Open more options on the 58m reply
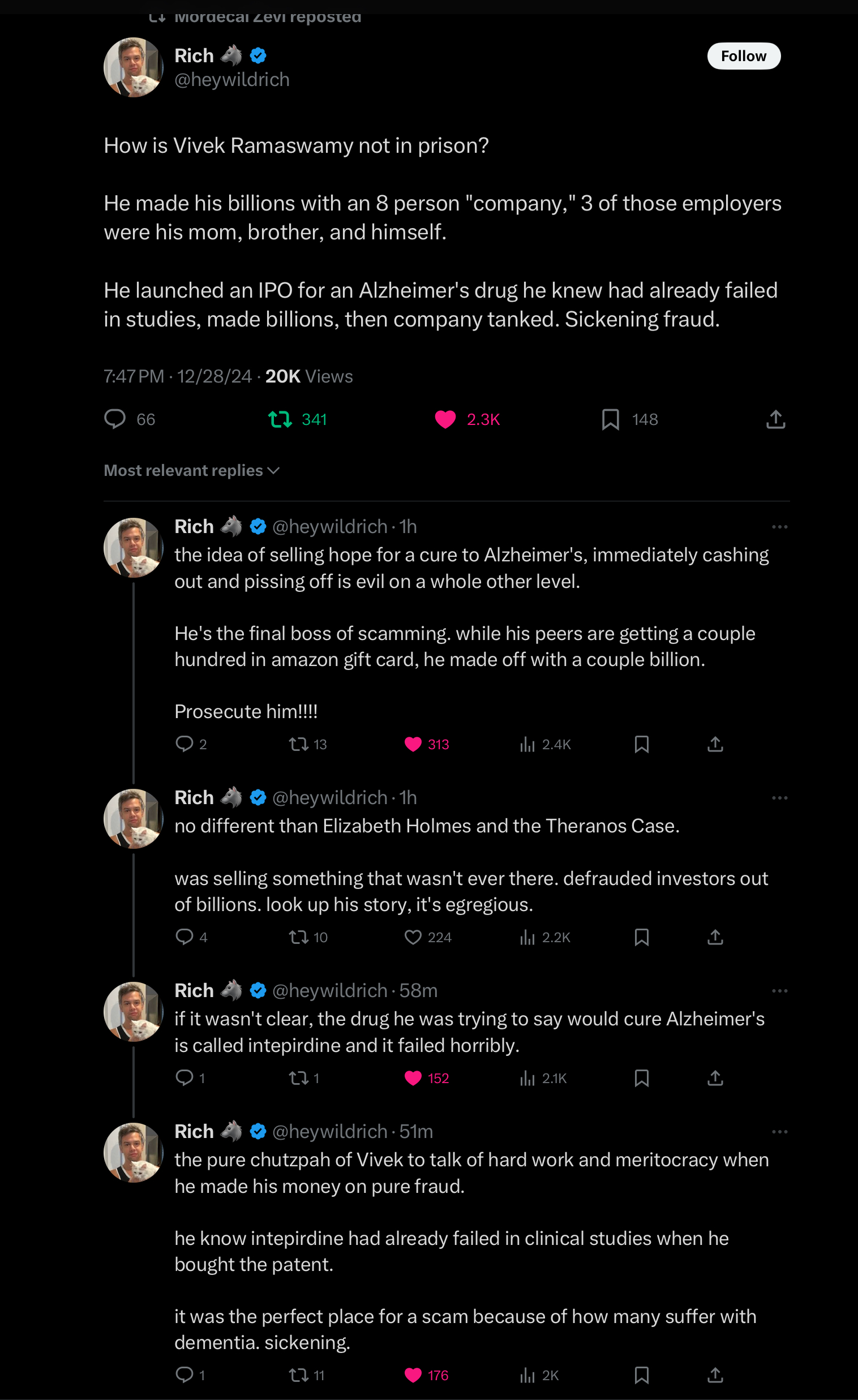The image size is (858, 1400). (x=779, y=991)
